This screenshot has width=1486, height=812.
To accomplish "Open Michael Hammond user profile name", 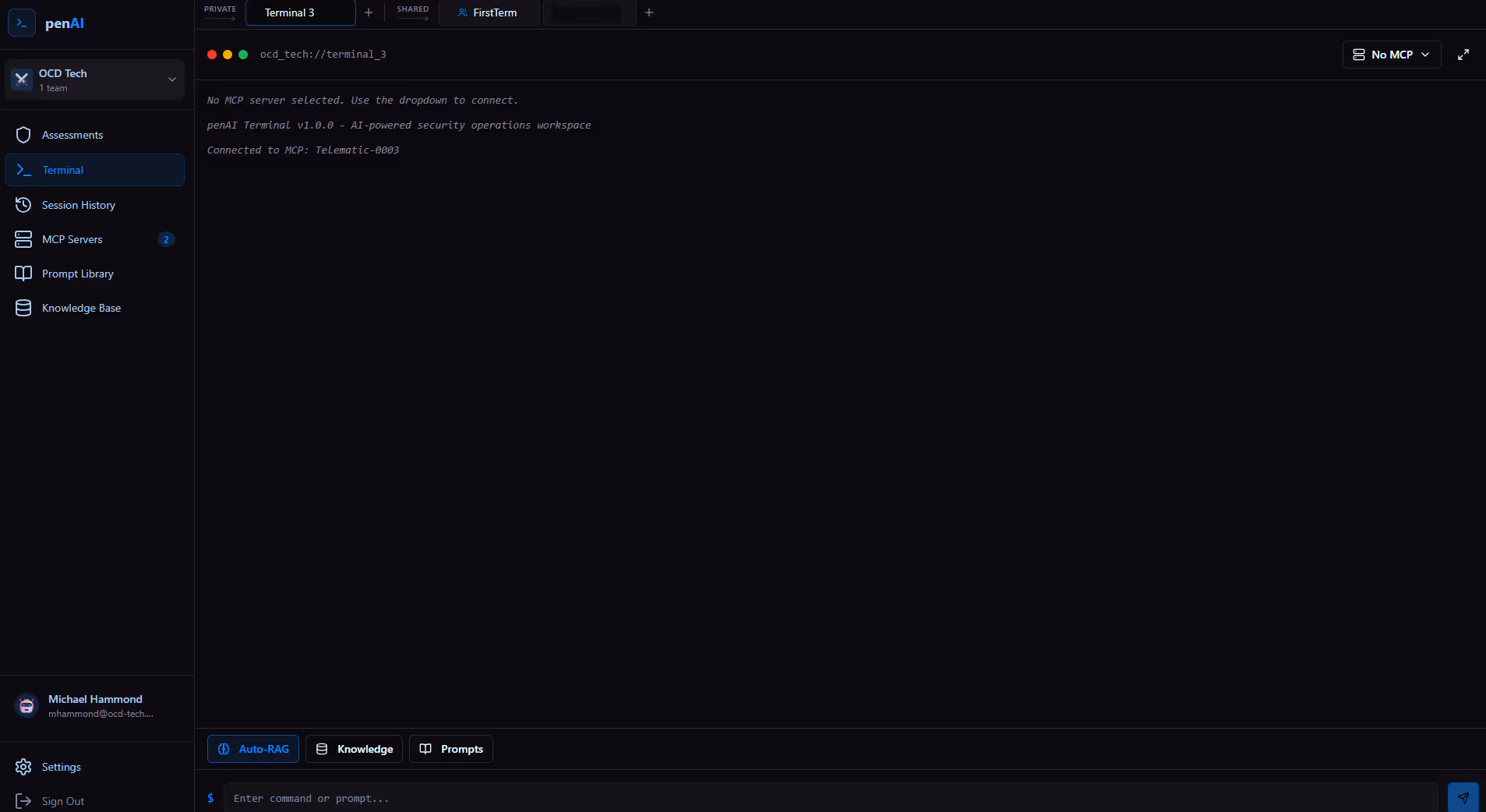I will click(x=95, y=699).
